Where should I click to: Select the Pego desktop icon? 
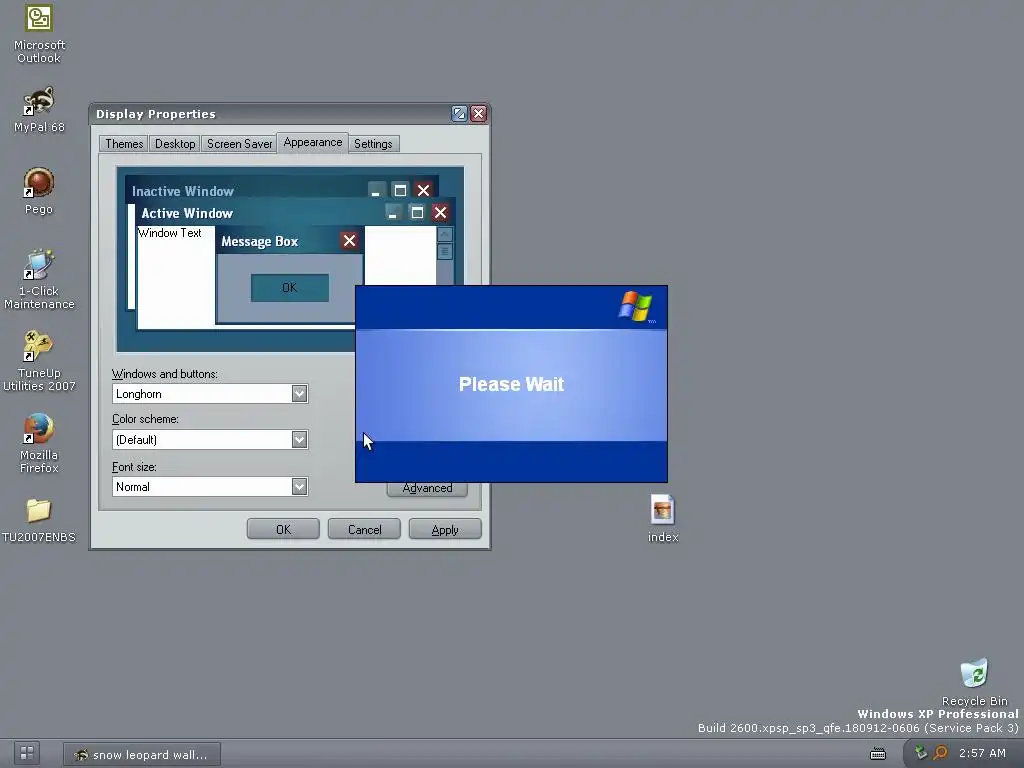pos(39,191)
